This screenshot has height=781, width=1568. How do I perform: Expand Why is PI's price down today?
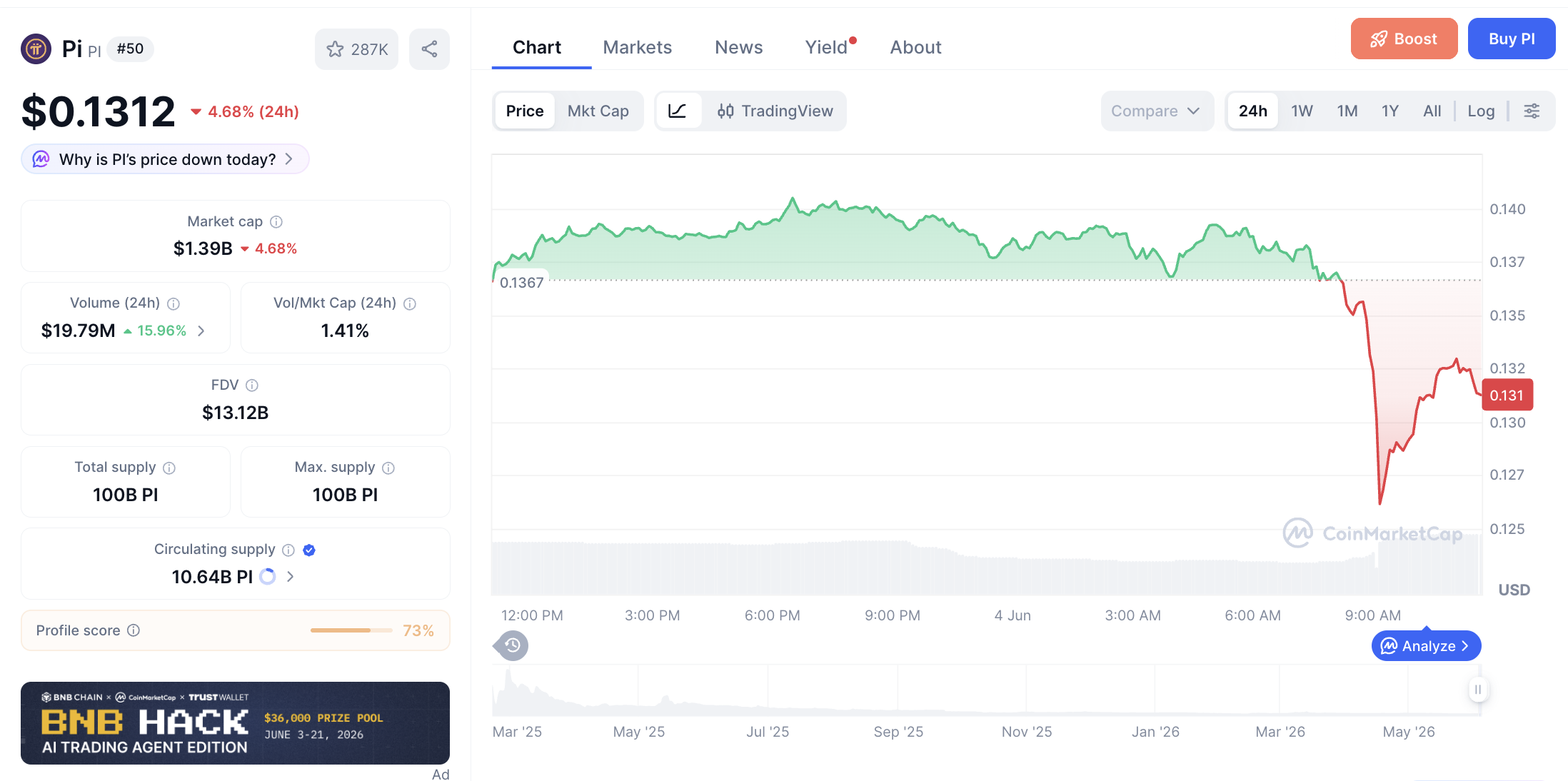click(165, 159)
